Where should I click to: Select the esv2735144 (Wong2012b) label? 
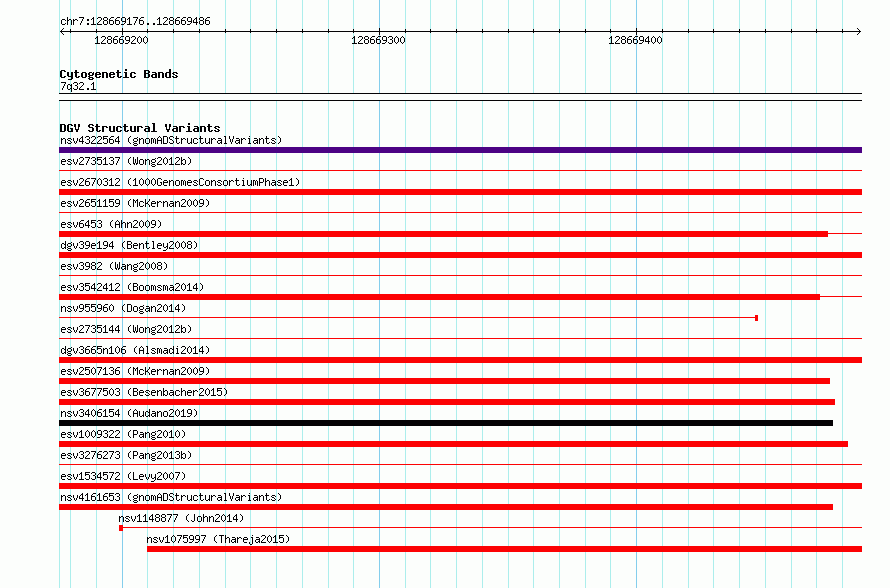click(x=126, y=329)
